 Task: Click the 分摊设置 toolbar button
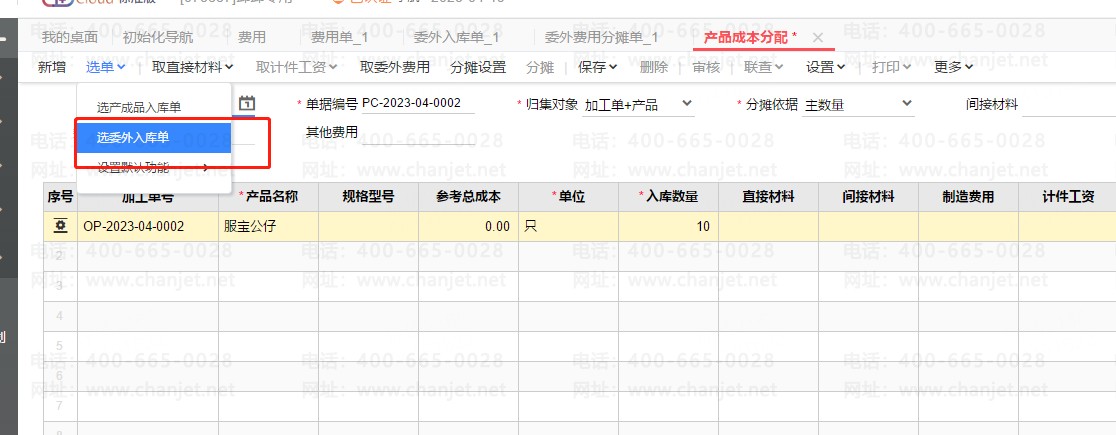point(478,67)
